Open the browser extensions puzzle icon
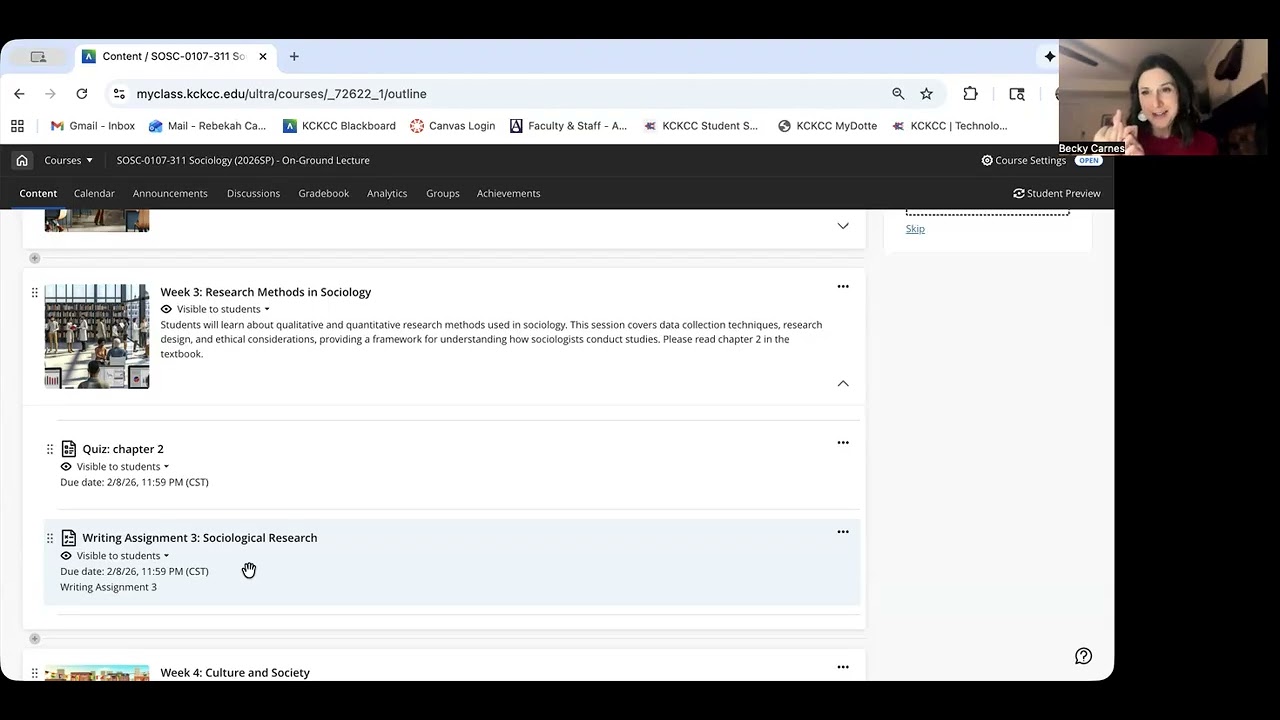Image resolution: width=1280 pixels, height=720 pixels. pos(970,94)
